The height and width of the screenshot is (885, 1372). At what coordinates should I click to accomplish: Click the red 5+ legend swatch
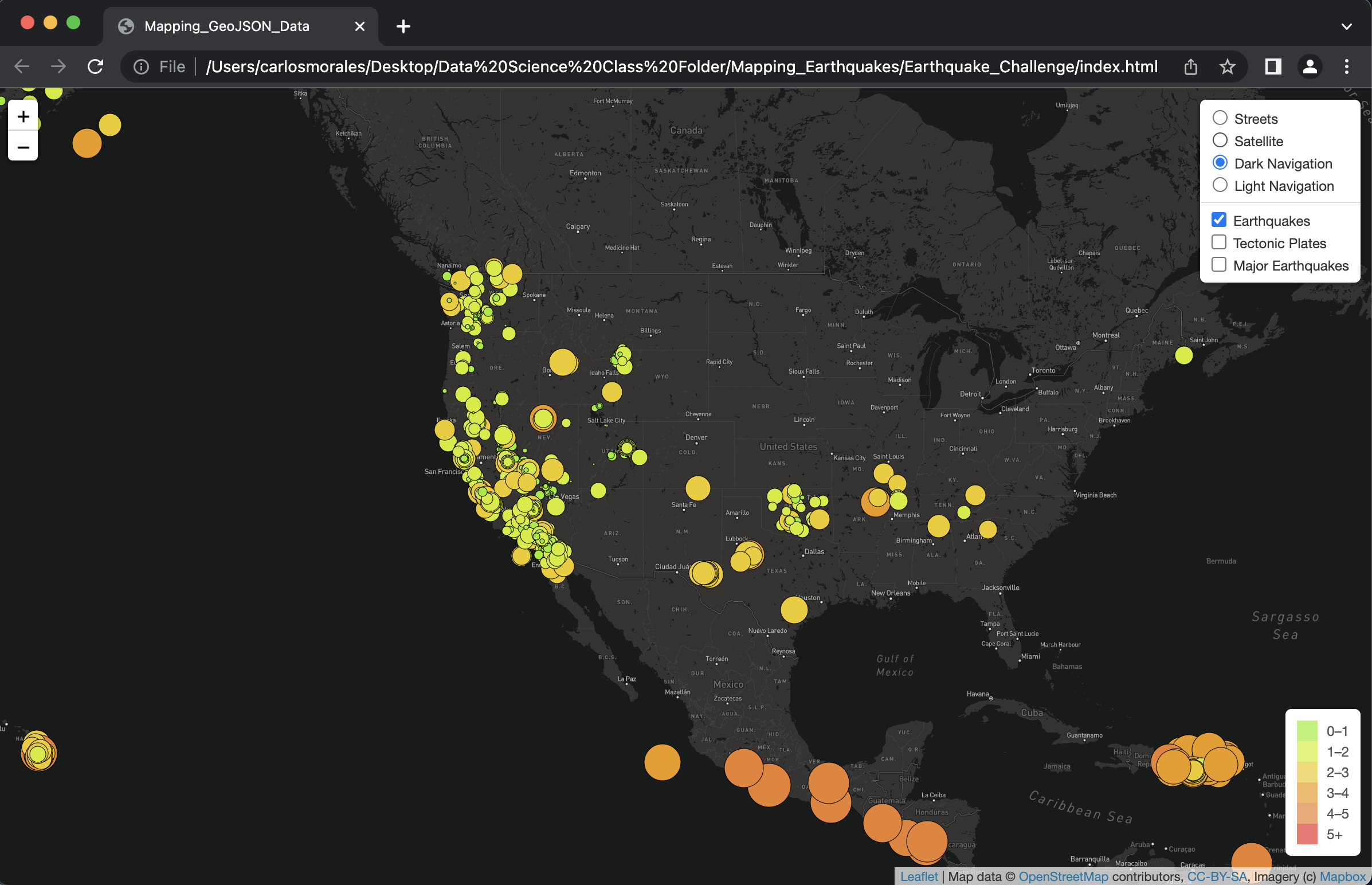coord(1307,834)
